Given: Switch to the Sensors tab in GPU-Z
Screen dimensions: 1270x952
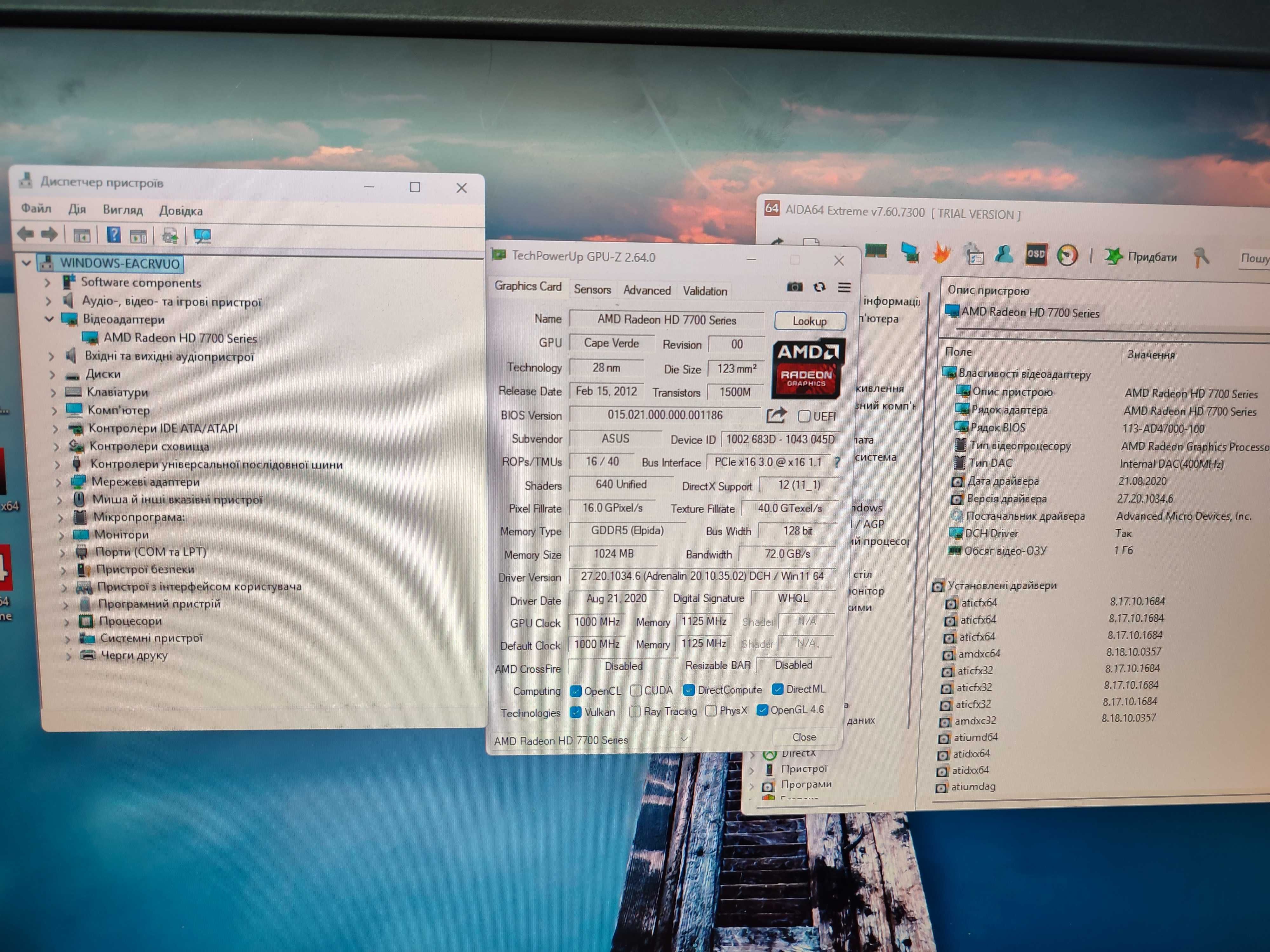Looking at the screenshot, I should point(592,289).
